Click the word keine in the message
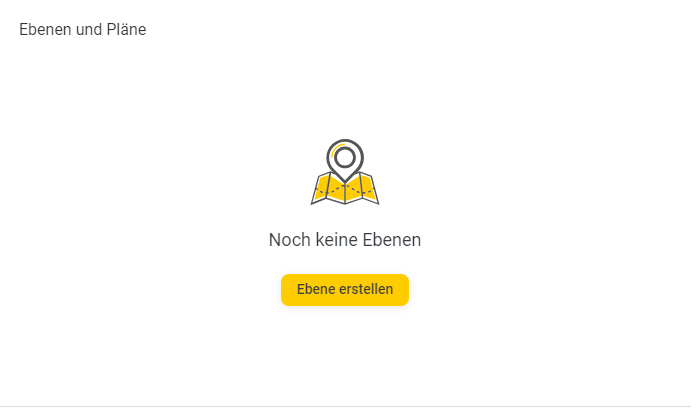697x408 pixels. pos(336,240)
